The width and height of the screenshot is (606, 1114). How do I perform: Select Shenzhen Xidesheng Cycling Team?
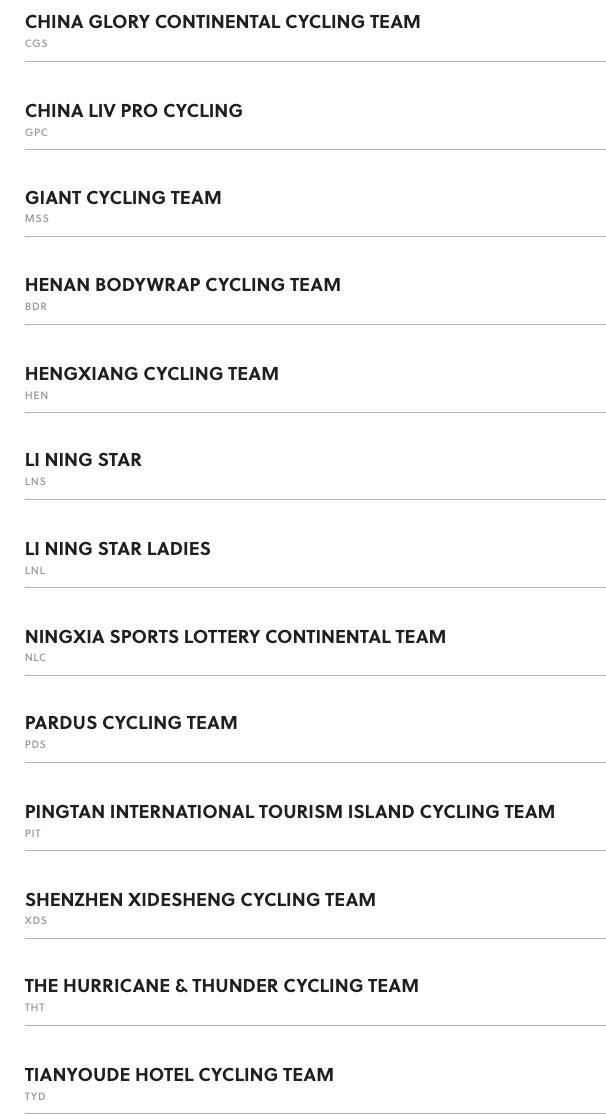(200, 899)
